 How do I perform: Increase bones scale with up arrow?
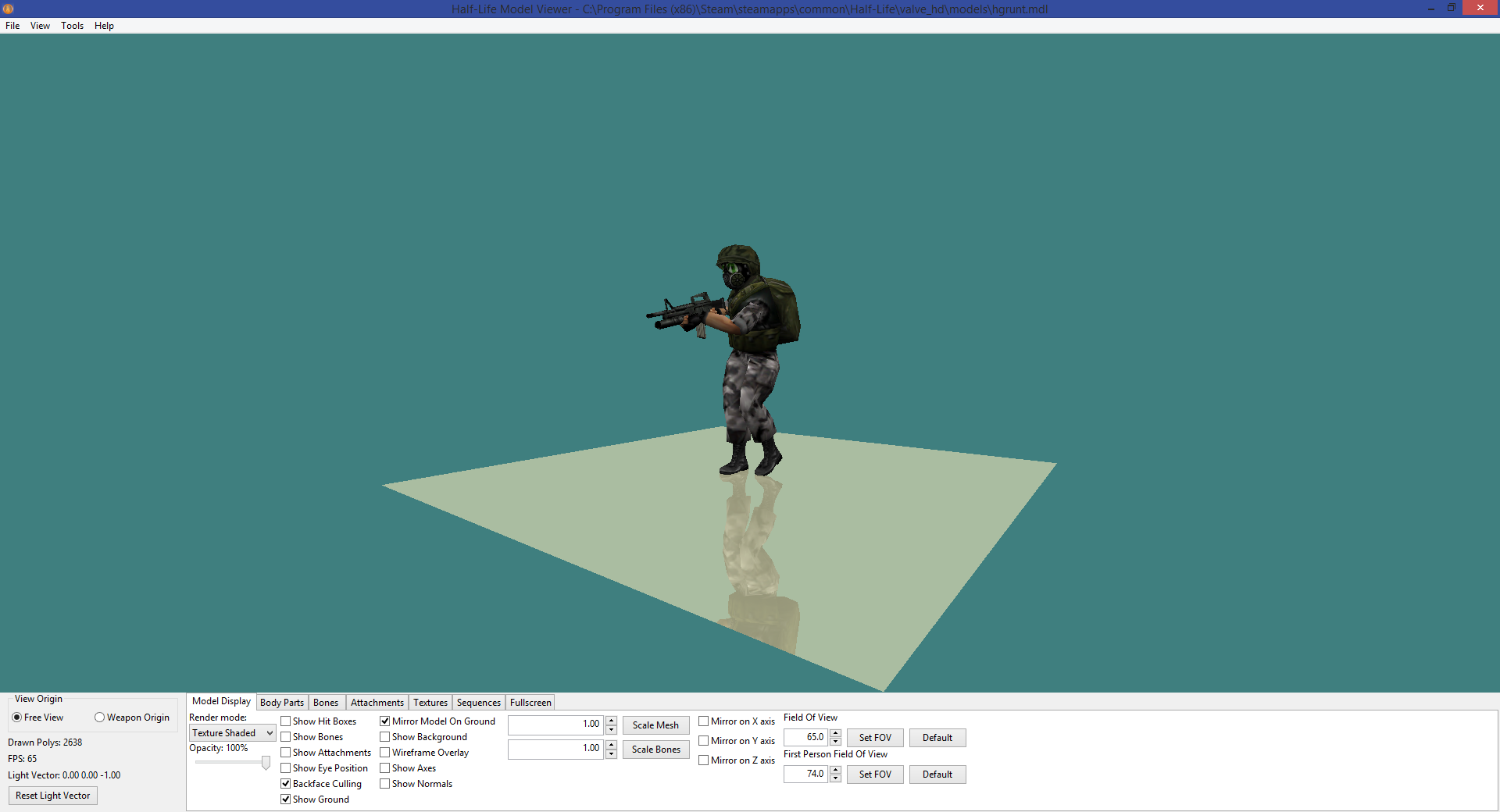click(611, 745)
